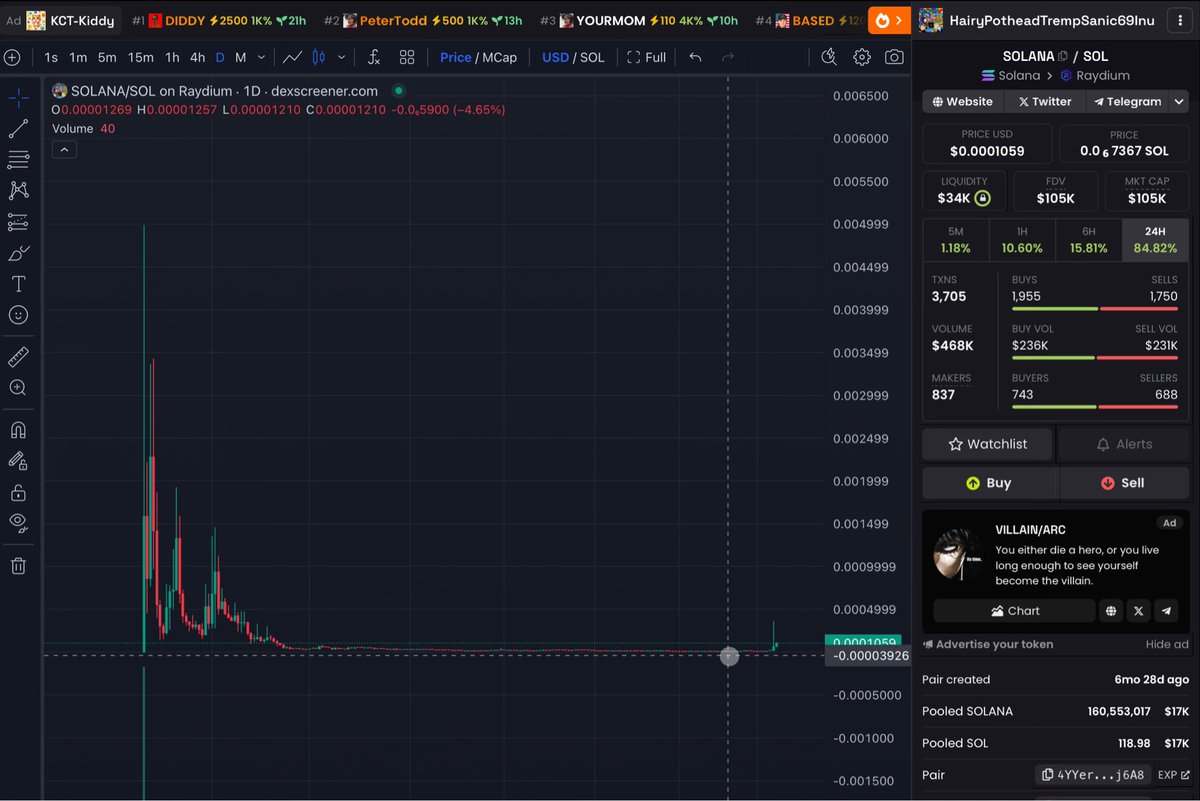
Task: Select the XABCD pattern tool
Action: [18, 191]
